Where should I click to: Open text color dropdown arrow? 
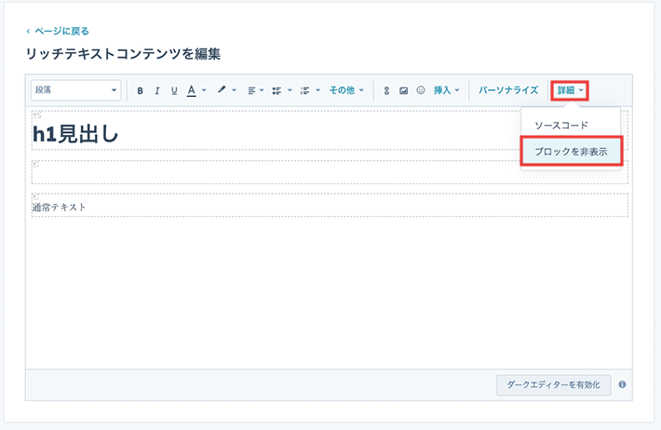pyautogui.click(x=204, y=90)
